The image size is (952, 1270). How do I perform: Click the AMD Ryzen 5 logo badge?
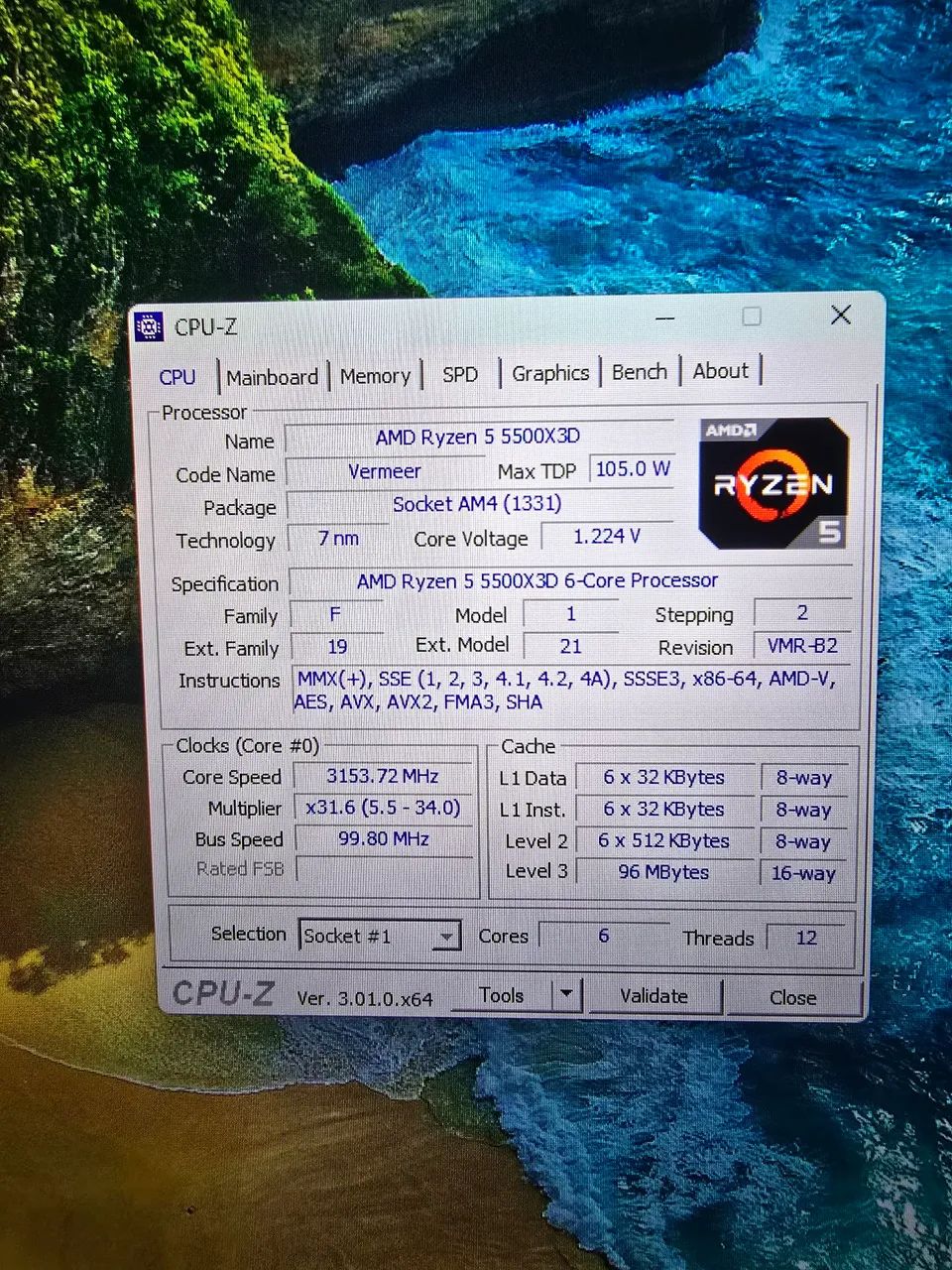coord(773,483)
